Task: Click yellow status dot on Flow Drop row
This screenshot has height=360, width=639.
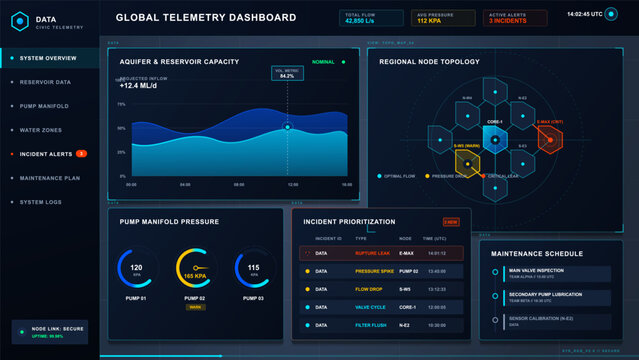Action: [x=307, y=289]
